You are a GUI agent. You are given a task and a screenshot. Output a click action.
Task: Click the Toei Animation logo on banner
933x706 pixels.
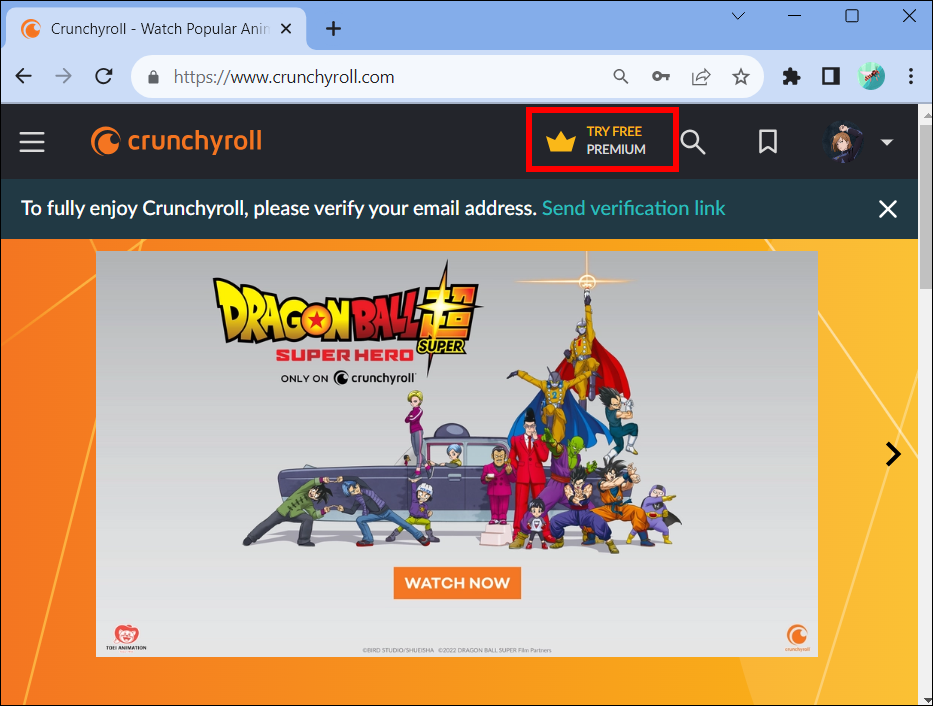(x=126, y=638)
